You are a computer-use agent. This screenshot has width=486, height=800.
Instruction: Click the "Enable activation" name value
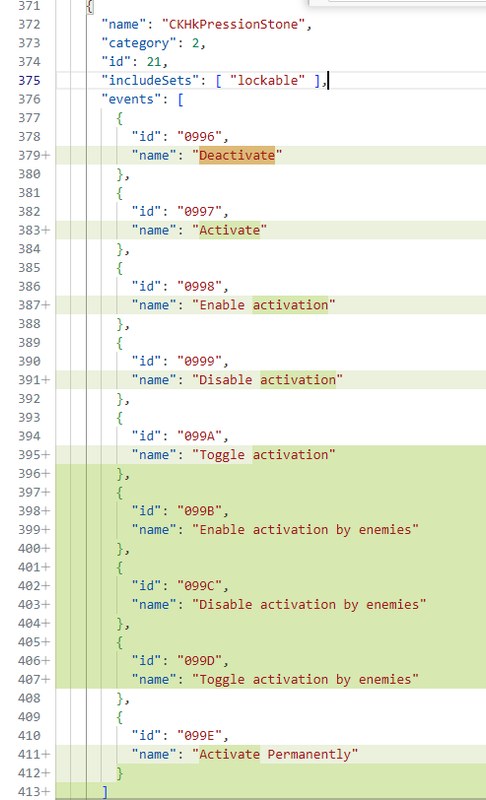264,305
